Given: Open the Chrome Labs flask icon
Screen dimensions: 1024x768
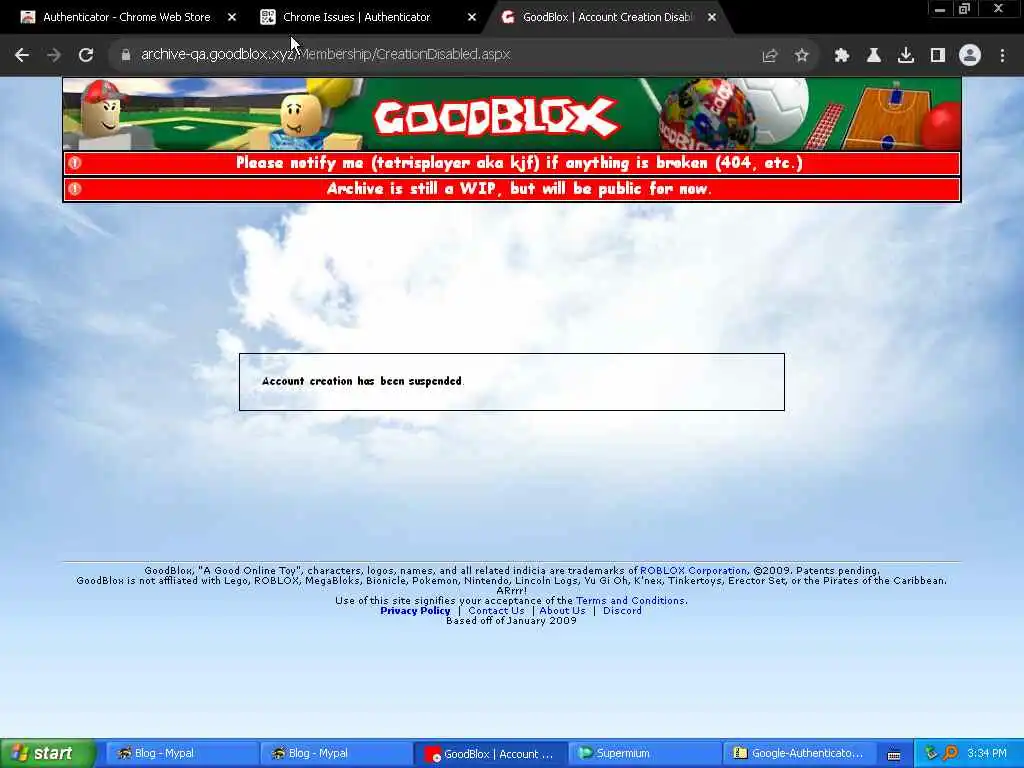Looking at the screenshot, I should (x=874, y=56).
